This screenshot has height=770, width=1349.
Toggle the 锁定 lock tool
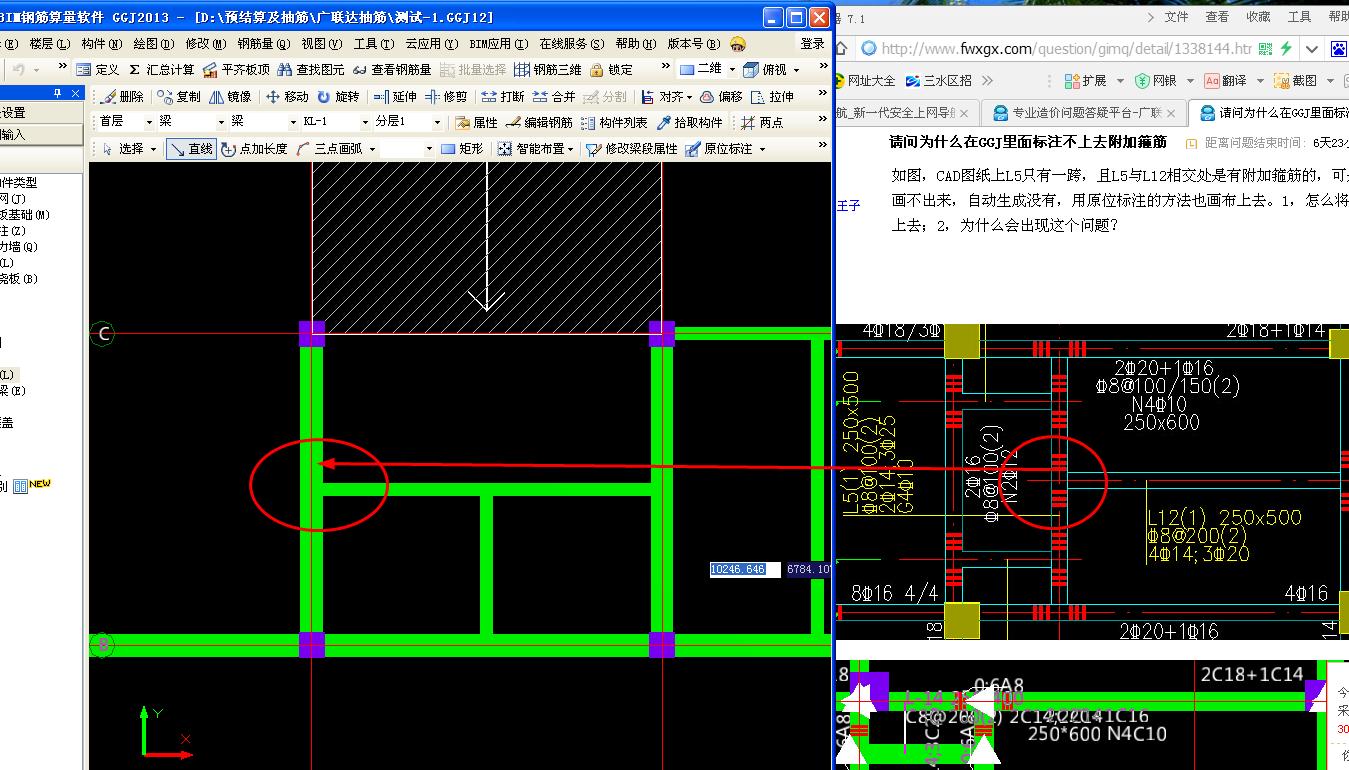tap(612, 69)
